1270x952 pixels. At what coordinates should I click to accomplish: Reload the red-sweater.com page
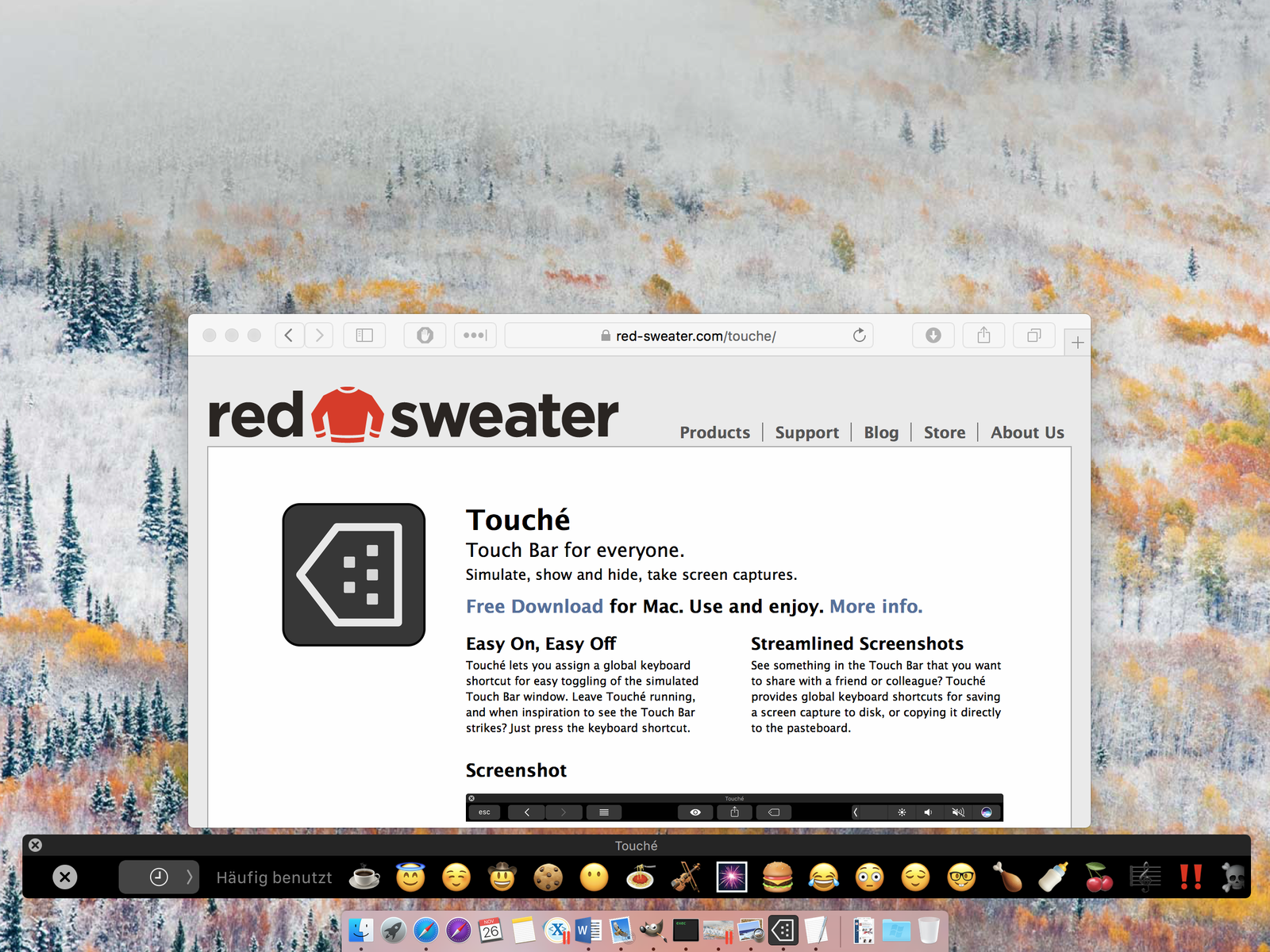point(859,336)
